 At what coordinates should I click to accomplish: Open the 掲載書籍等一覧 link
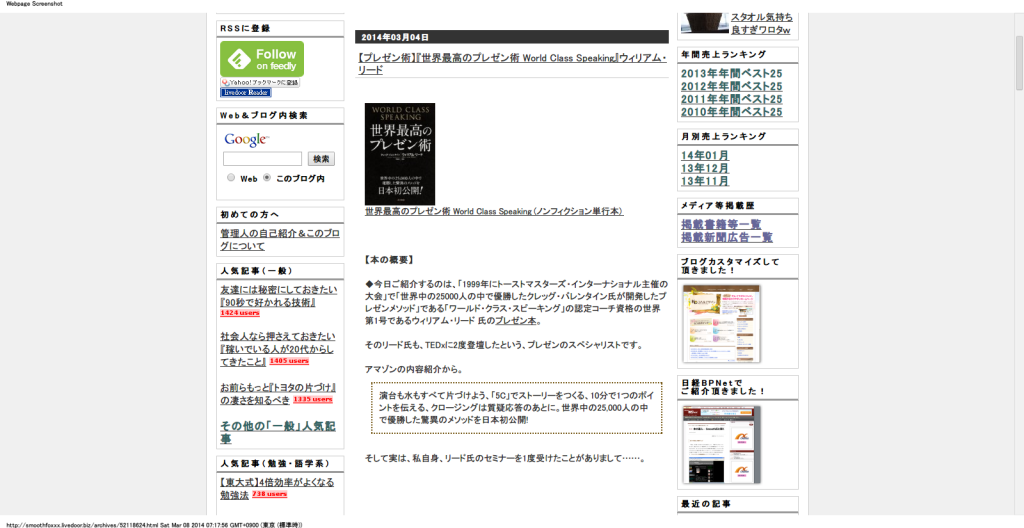click(721, 225)
